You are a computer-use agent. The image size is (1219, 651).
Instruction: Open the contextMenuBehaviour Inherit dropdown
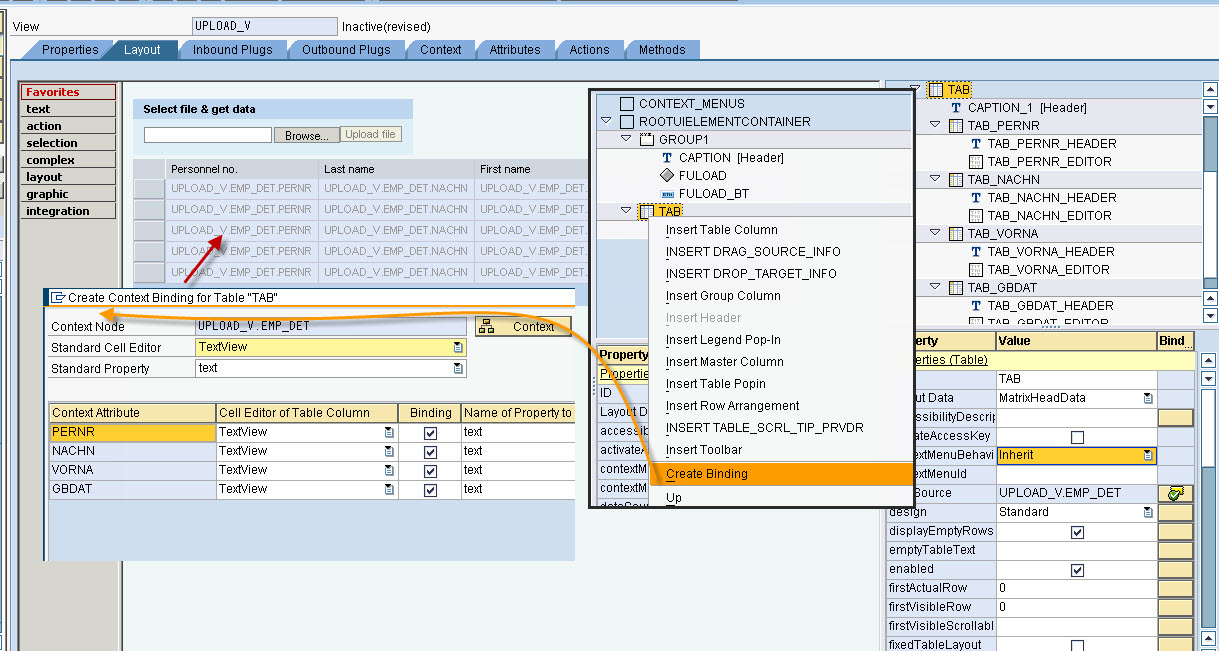coord(1149,455)
